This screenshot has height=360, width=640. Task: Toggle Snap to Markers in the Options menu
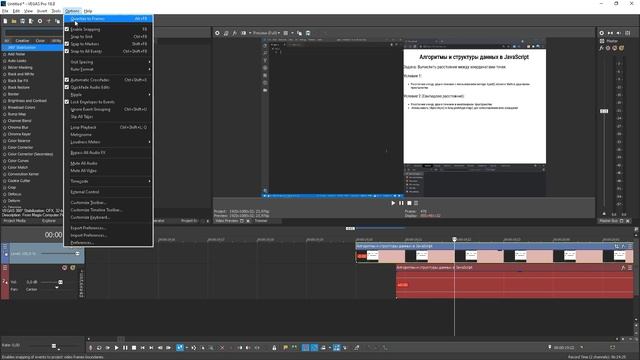pyautogui.click(x=108, y=44)
